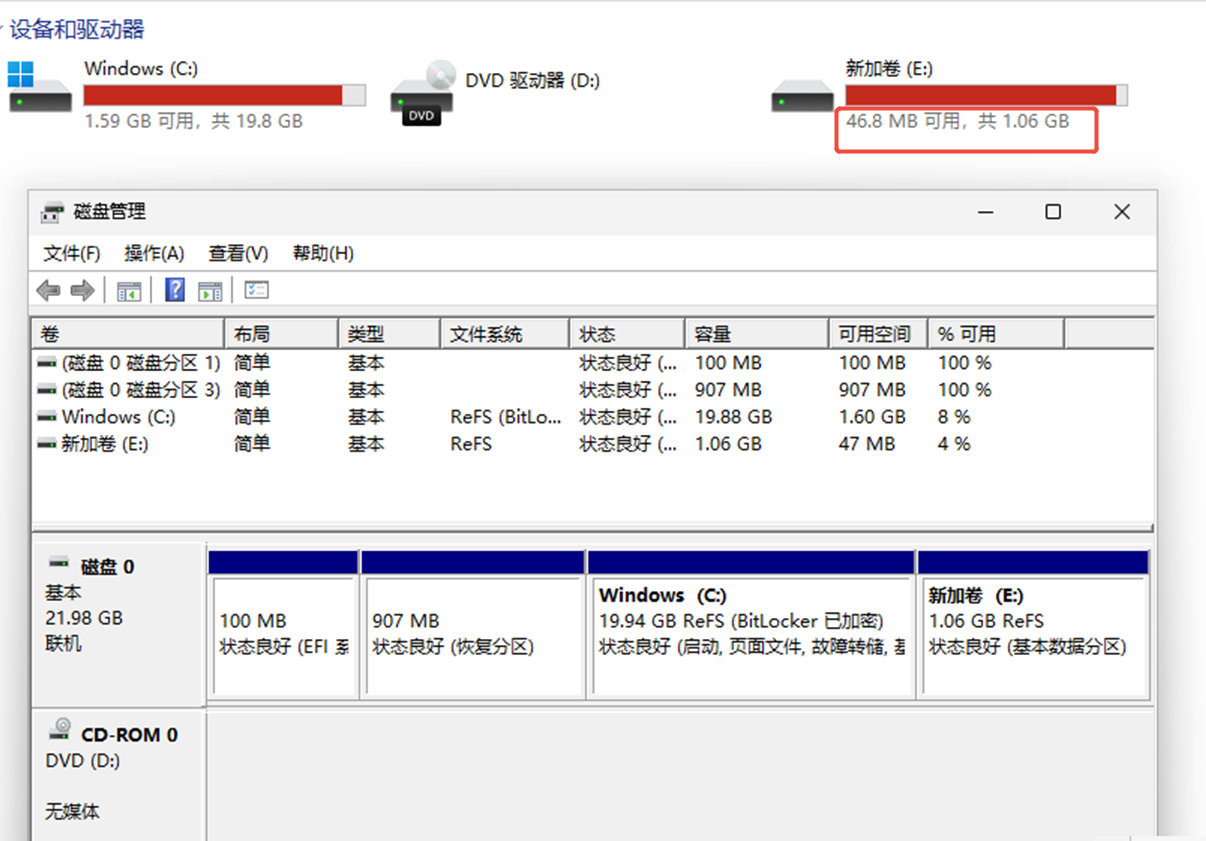Click the 47 MB free space cell

coord(866,444)
